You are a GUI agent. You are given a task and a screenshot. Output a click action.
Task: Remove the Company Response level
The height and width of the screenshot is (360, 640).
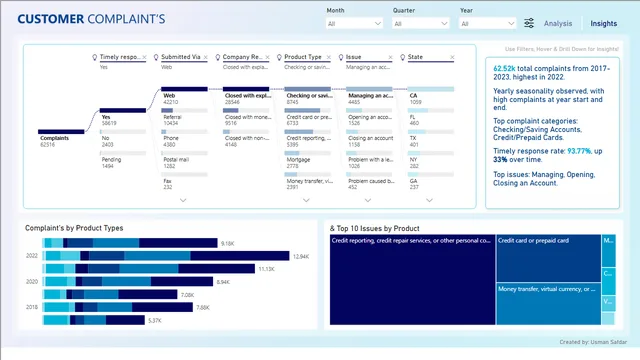pyautogui.click(x=267, y=58)
